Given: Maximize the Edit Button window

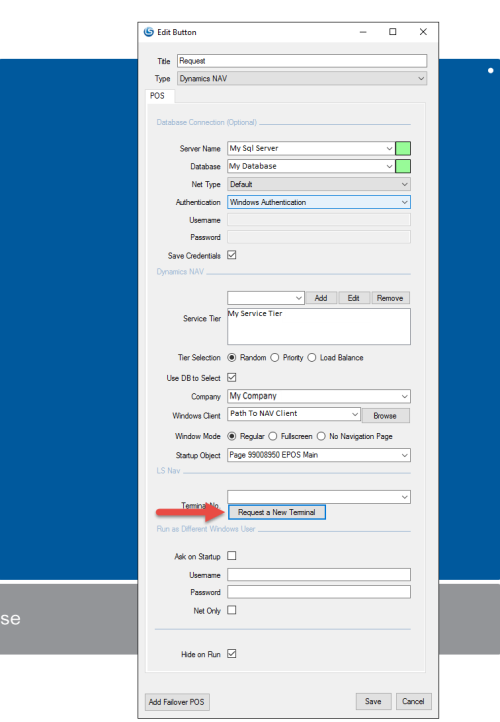Looking at the screenshot, I should [x=393, y=32].
